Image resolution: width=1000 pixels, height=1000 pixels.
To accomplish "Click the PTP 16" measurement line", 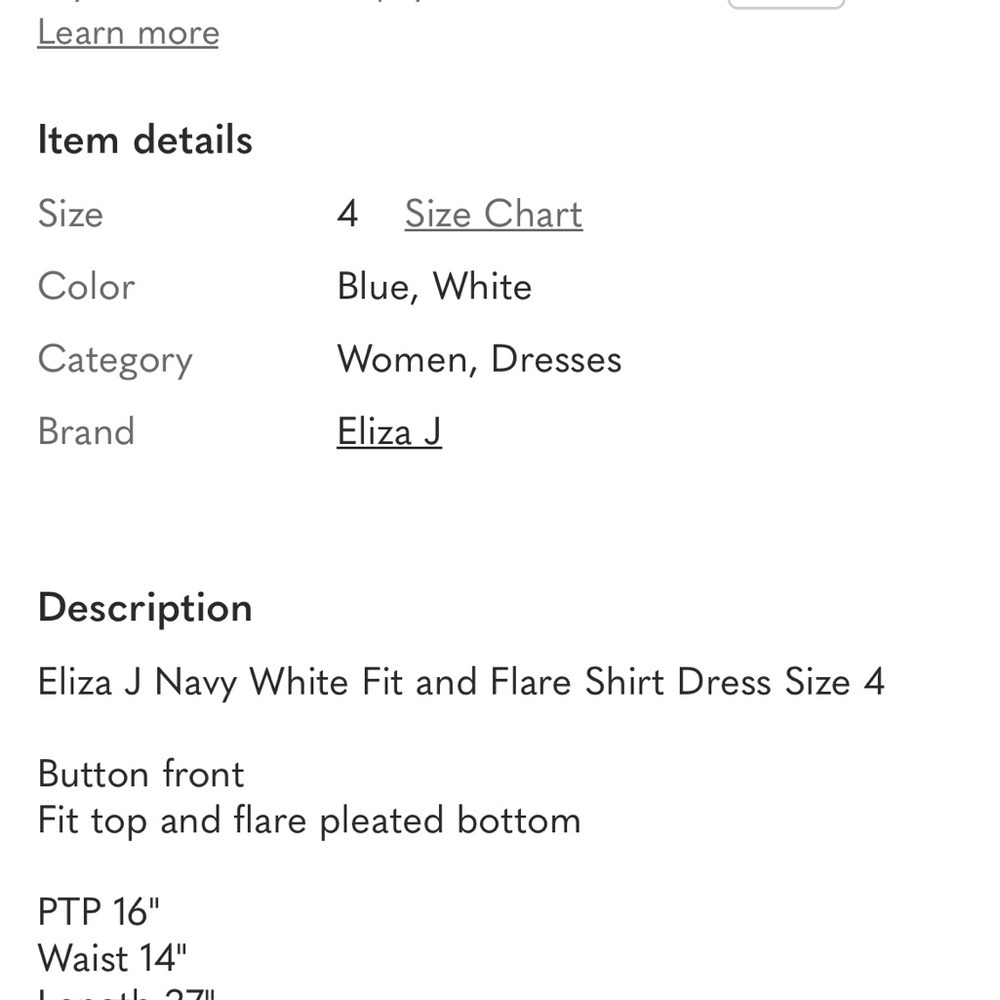I will pos(99,912).
